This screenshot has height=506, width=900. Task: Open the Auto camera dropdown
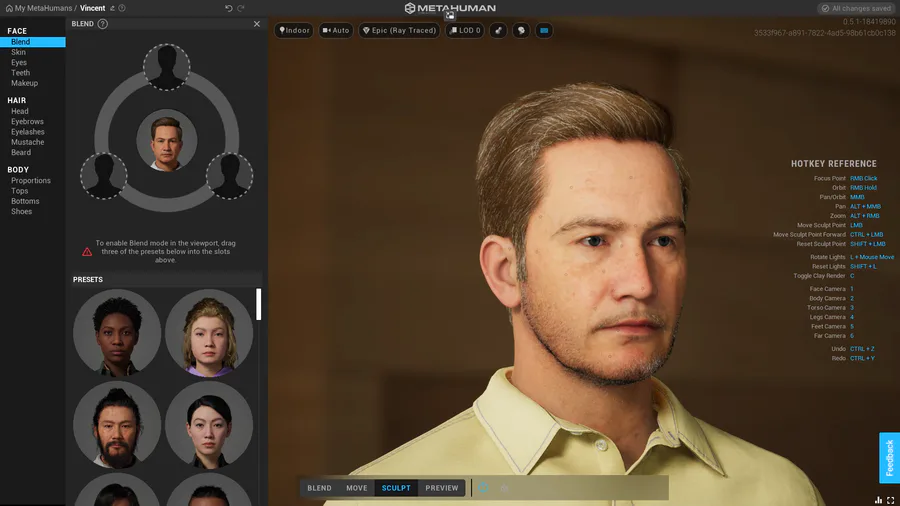tap(336, 30)
